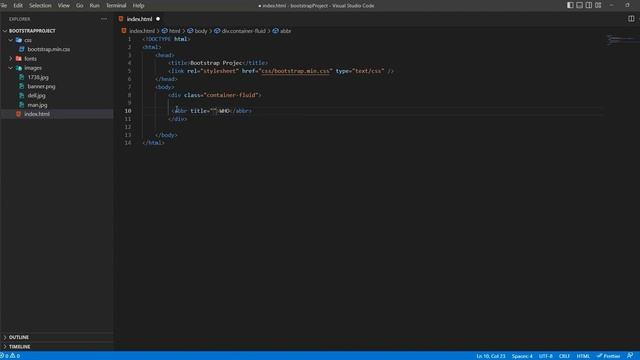Click the dell.jpg file type icon
Screen dimensions: 640x360
click(22, 96)
